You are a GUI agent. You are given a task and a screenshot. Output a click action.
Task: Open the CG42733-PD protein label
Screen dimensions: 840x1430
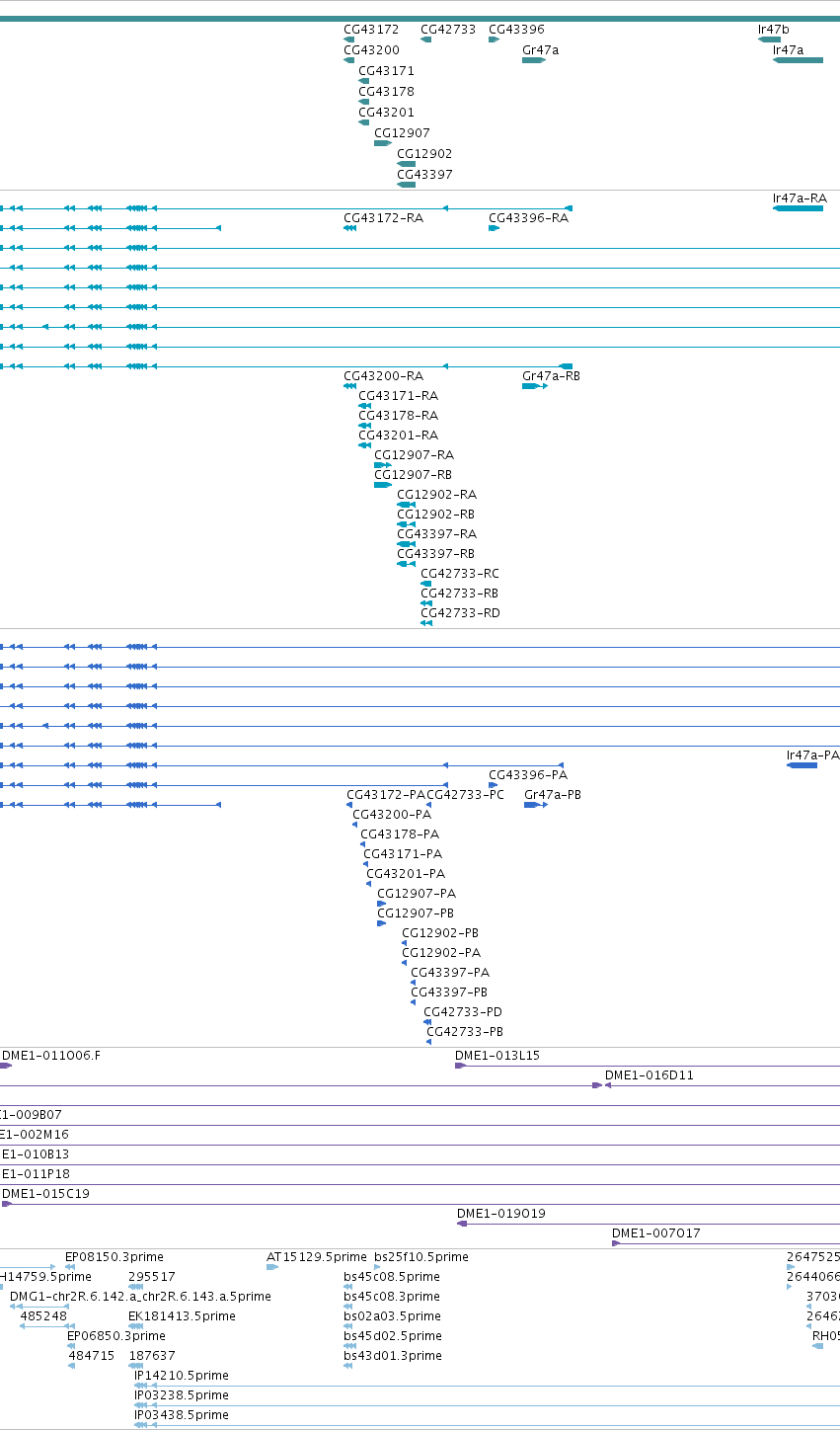click(463, 1012)
